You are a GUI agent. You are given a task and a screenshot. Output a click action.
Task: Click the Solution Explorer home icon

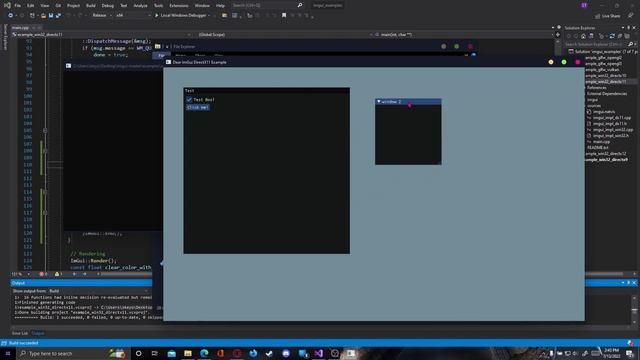click(583, 36)
